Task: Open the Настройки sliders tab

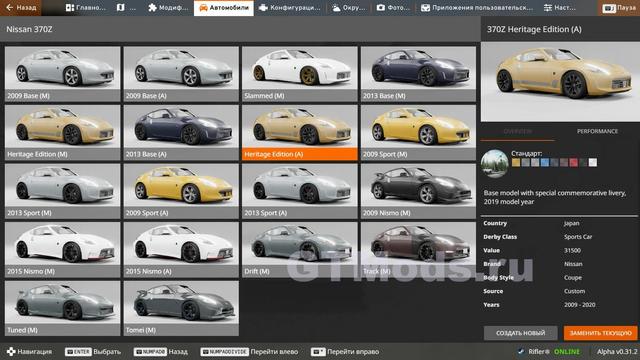Action: [x=560, y=8]
